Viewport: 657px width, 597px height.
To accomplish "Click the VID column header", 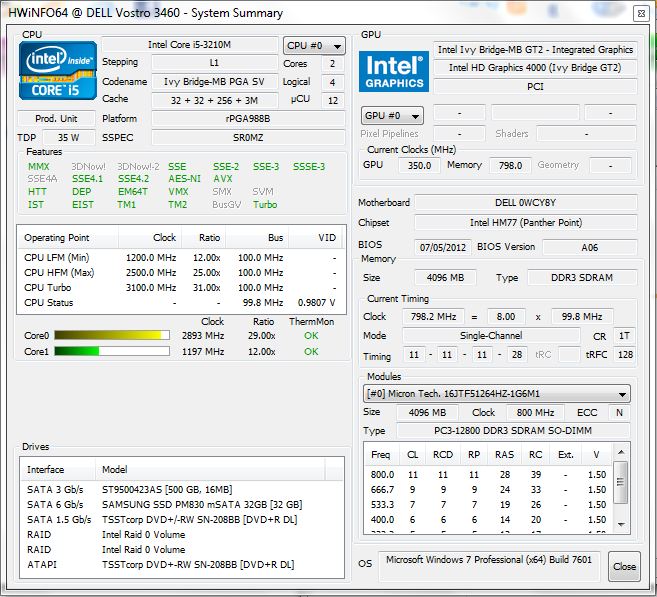I will coord(316,238).
